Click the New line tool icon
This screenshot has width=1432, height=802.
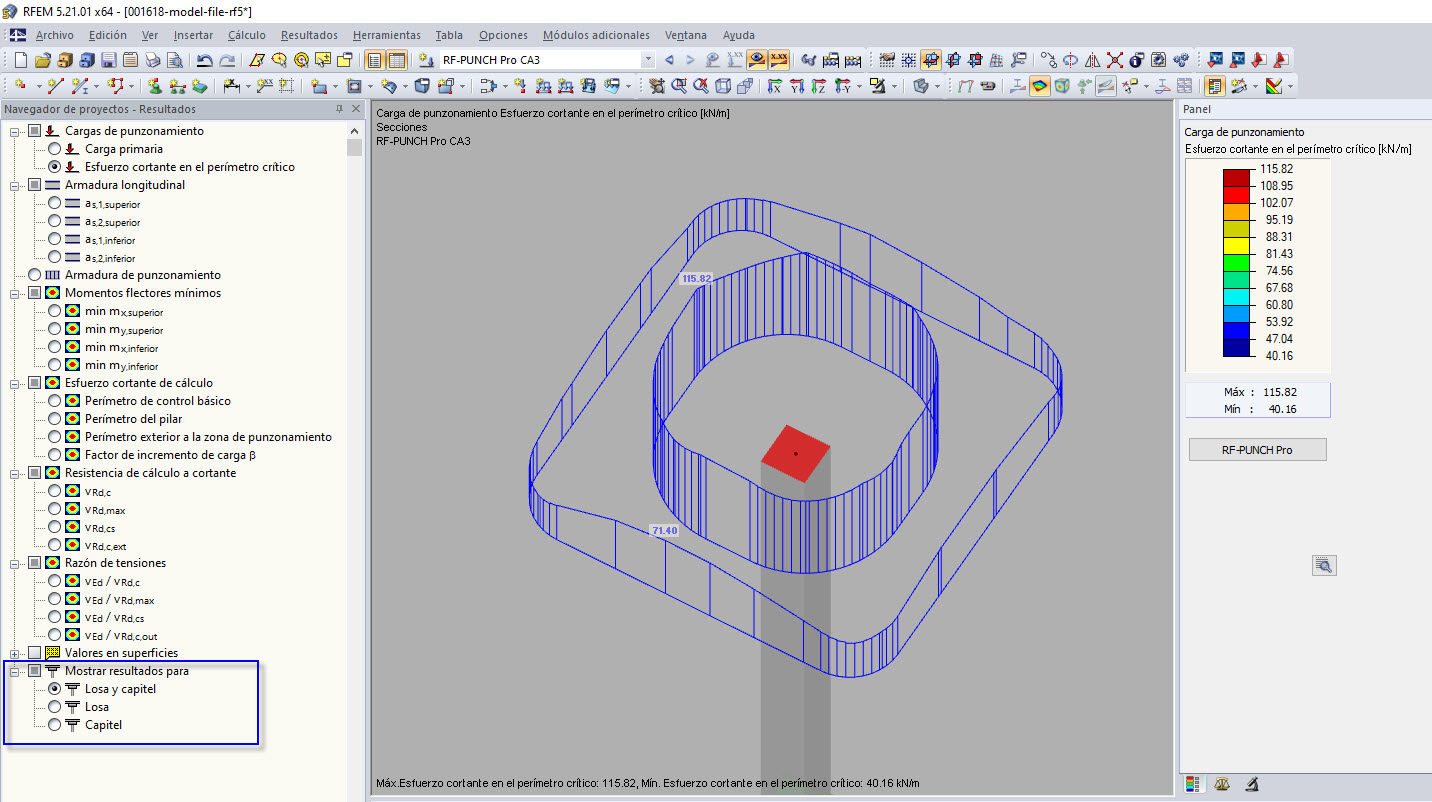(56, 87)
